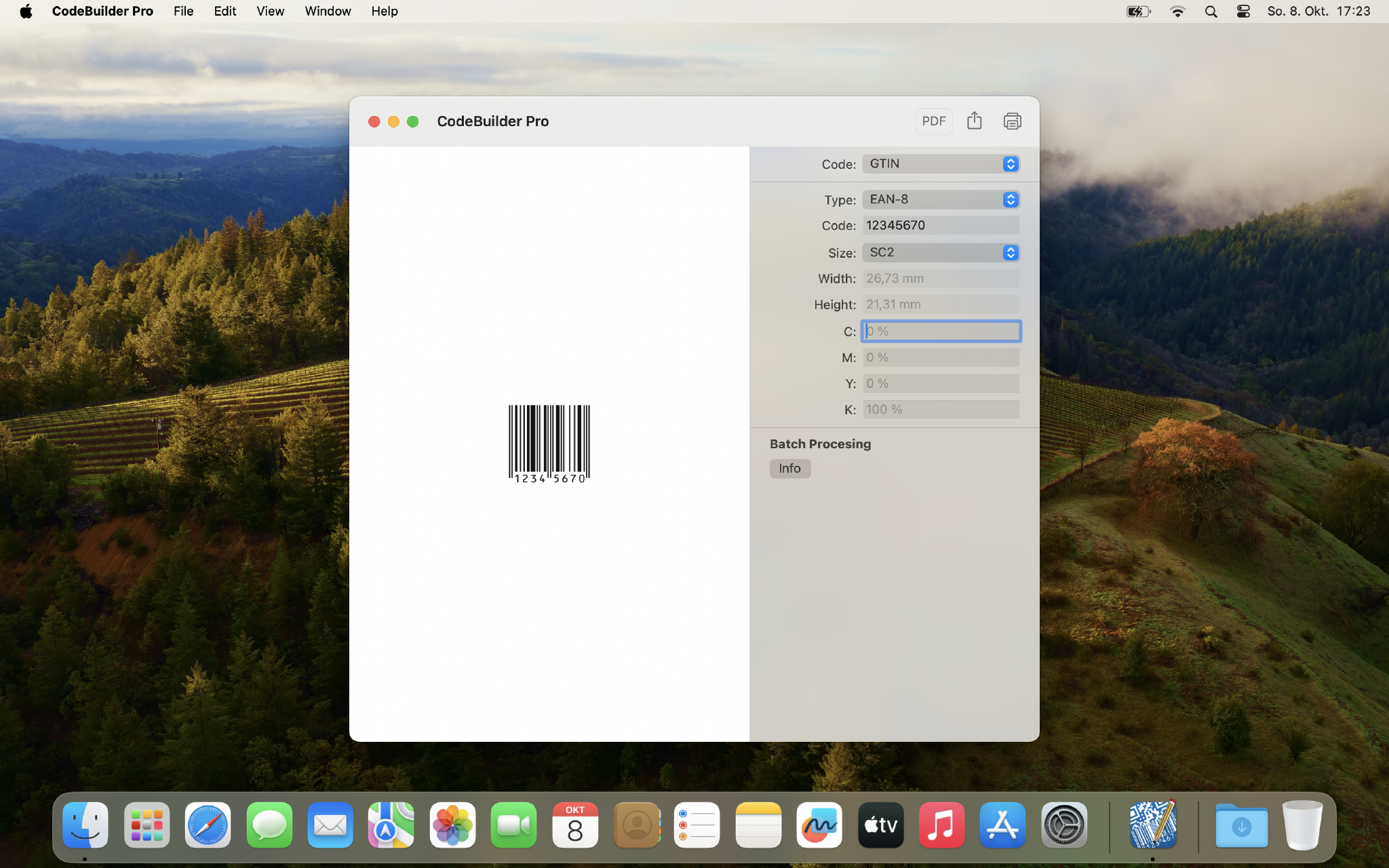Viewport: 1389px width, 868px height.
Task: Open the CodeBuilder Pro application menu
Action: click(x=102, y=11)
